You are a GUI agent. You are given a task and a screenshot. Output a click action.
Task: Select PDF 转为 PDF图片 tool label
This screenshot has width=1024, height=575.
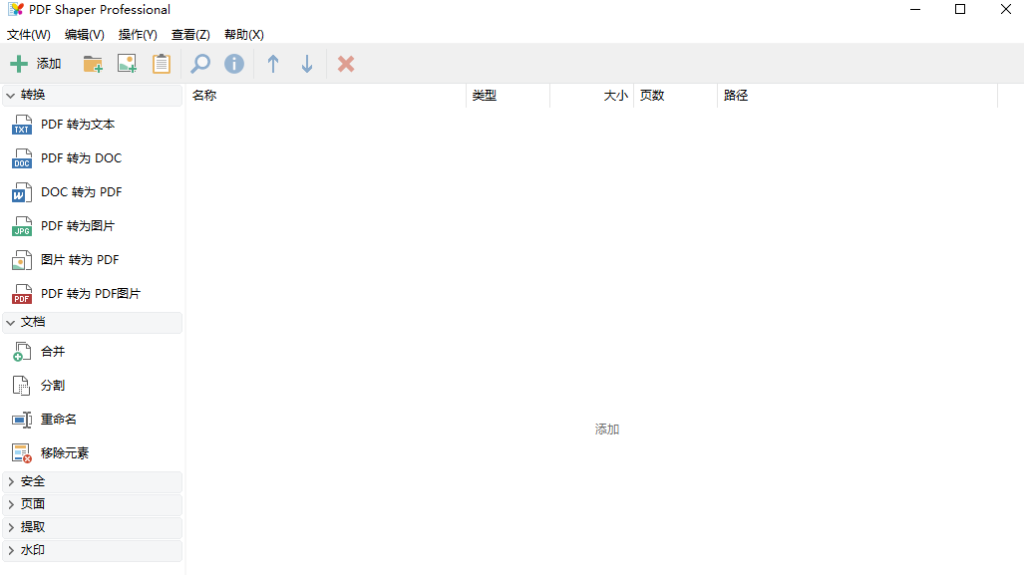coord(91,294)
